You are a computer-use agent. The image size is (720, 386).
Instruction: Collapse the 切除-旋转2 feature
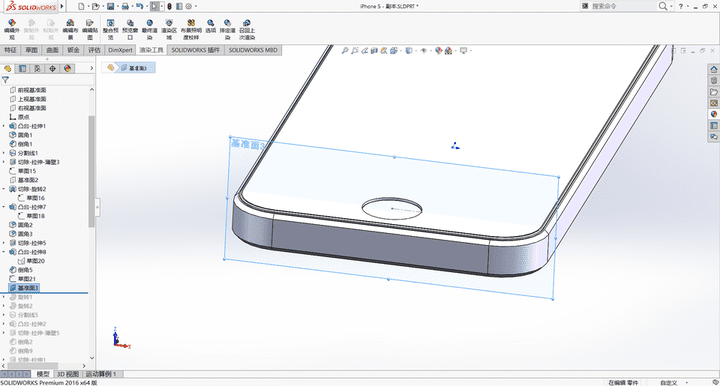click(4, 189)
